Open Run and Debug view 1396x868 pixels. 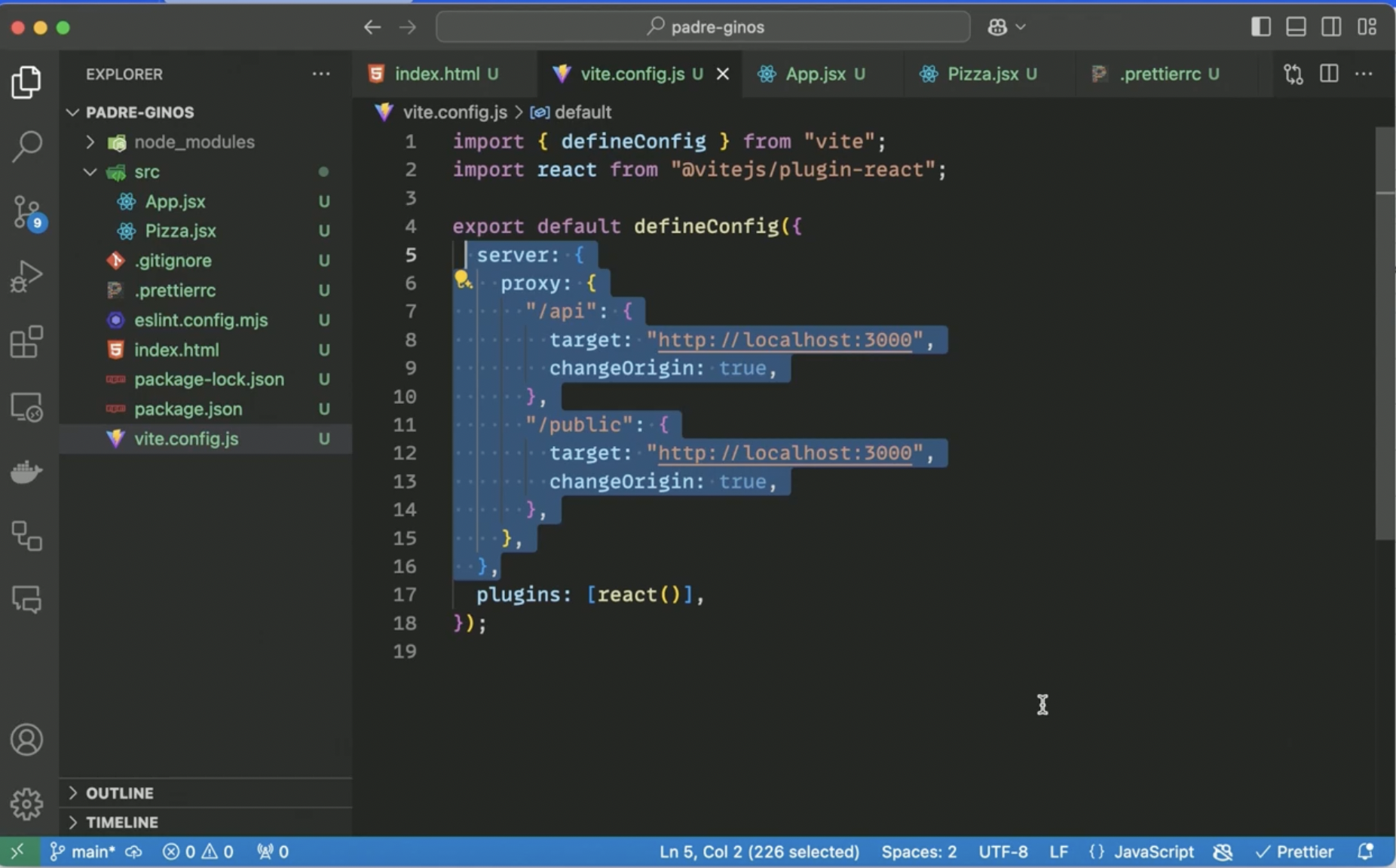(26, 277)
